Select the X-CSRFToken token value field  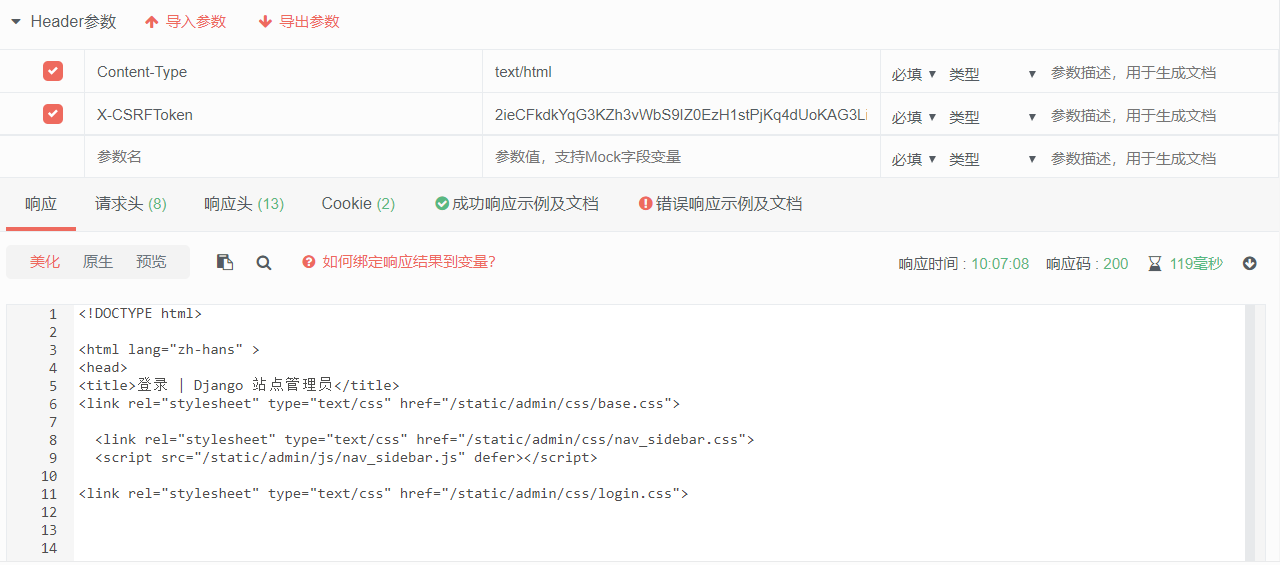pyautogui.click(x=681, y=114)
